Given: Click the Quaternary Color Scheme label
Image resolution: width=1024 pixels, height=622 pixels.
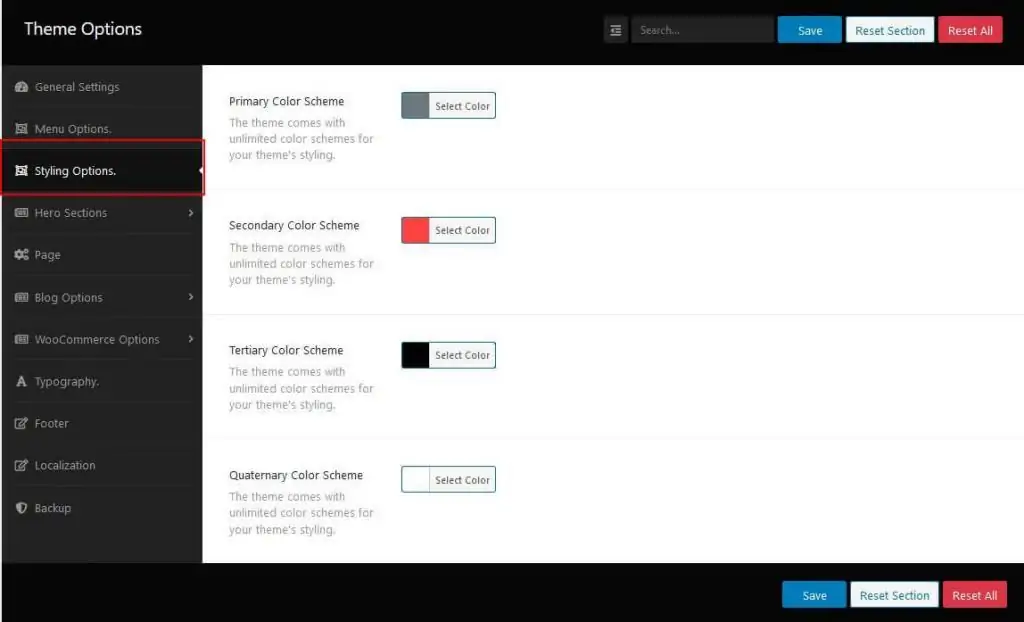Looking at the screenshot, I should click(296, 475).
